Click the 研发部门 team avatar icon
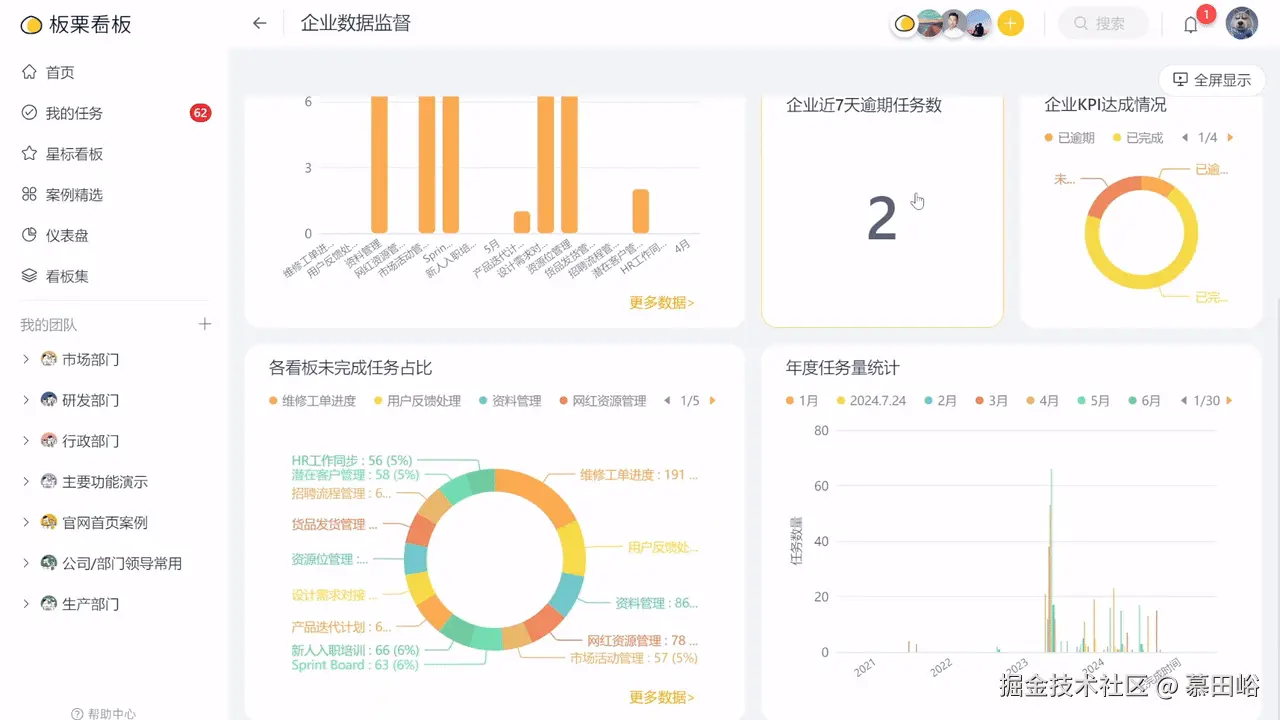Viewport: 1280px width, 720px height. [49, 400]
